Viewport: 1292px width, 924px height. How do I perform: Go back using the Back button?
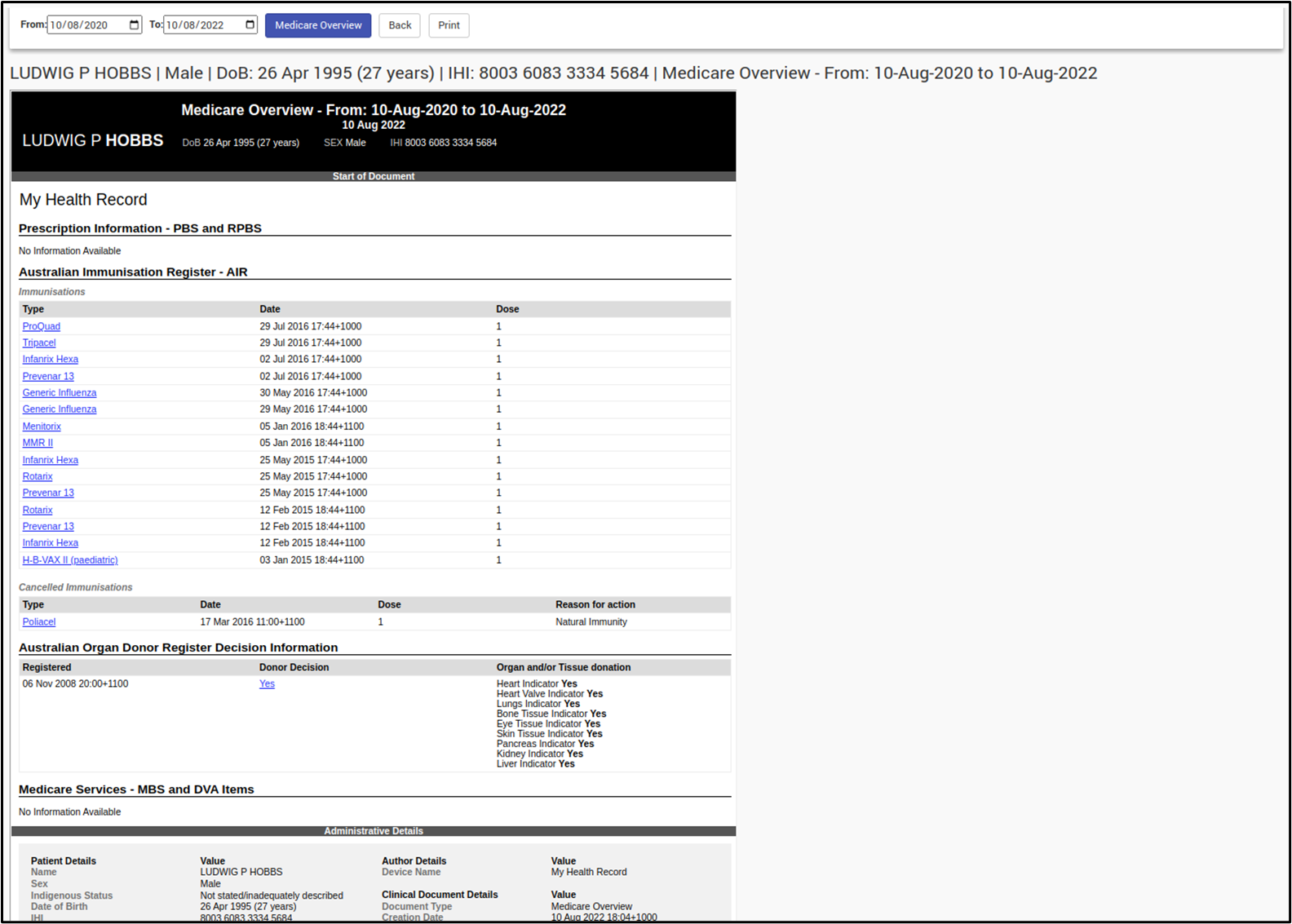point(400,25)
